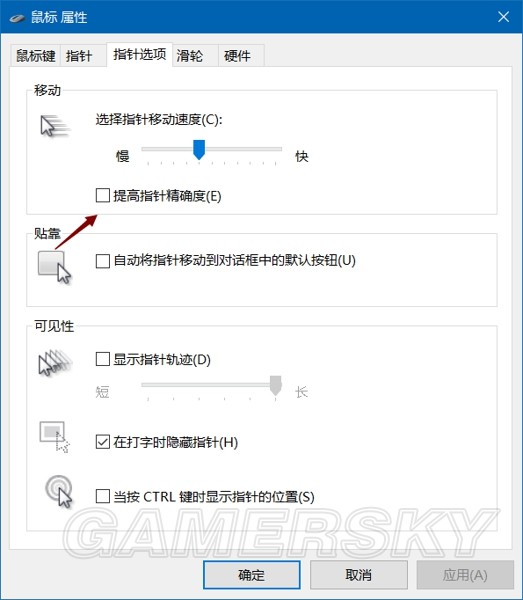Click the snap-to default button icon
This screenshot has height=600, width=523.
click(54, 267)
